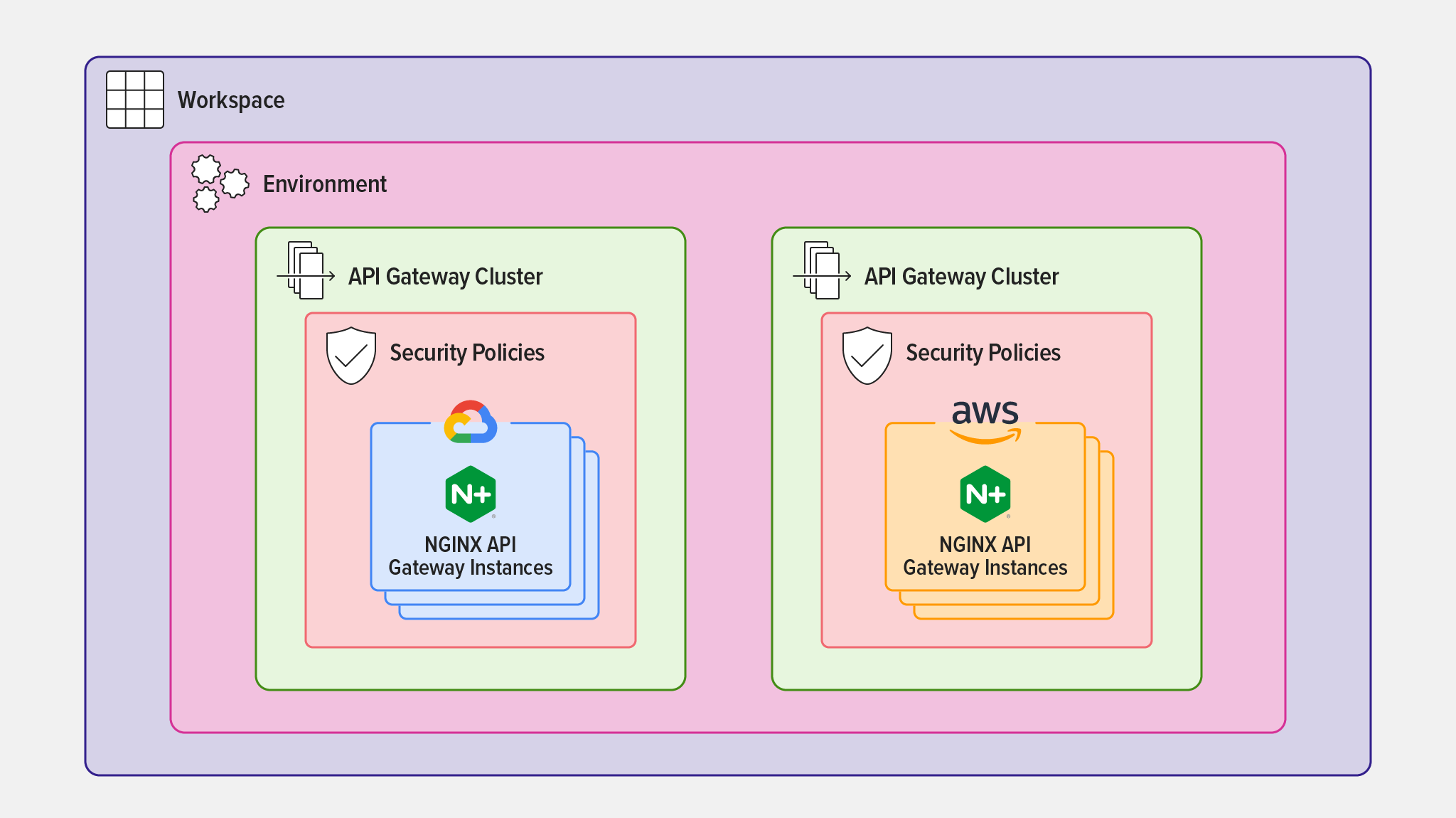Click the left Security Policies label
The height and width of the screenshot is (818, 1456).
point(467,353)
